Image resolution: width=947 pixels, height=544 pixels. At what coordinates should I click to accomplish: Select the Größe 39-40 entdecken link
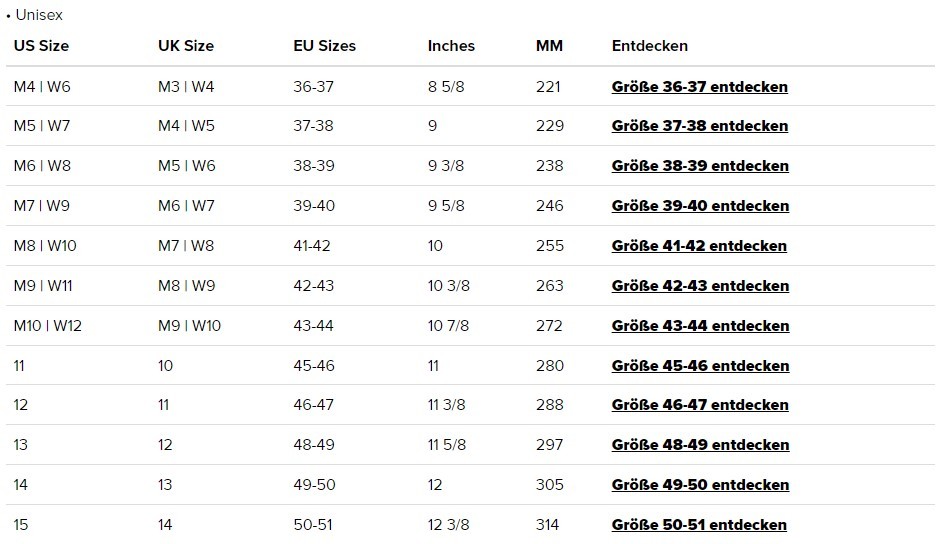699,206
